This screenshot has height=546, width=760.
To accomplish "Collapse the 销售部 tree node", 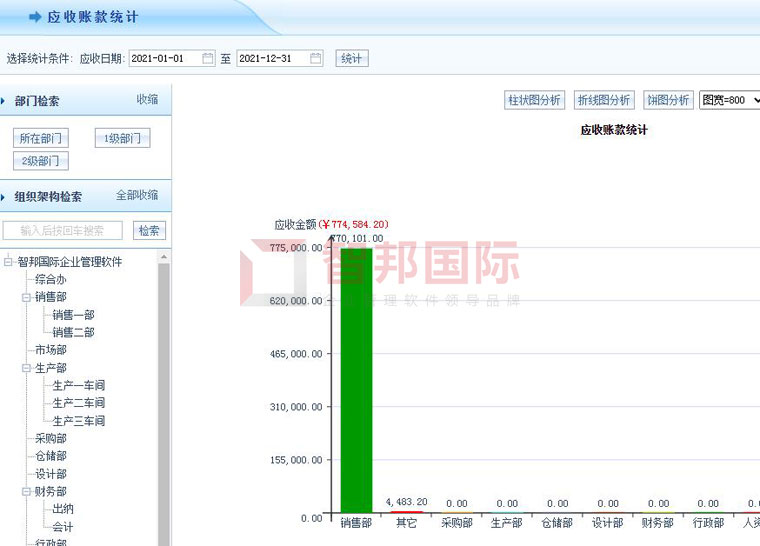I will click(26, 297).
